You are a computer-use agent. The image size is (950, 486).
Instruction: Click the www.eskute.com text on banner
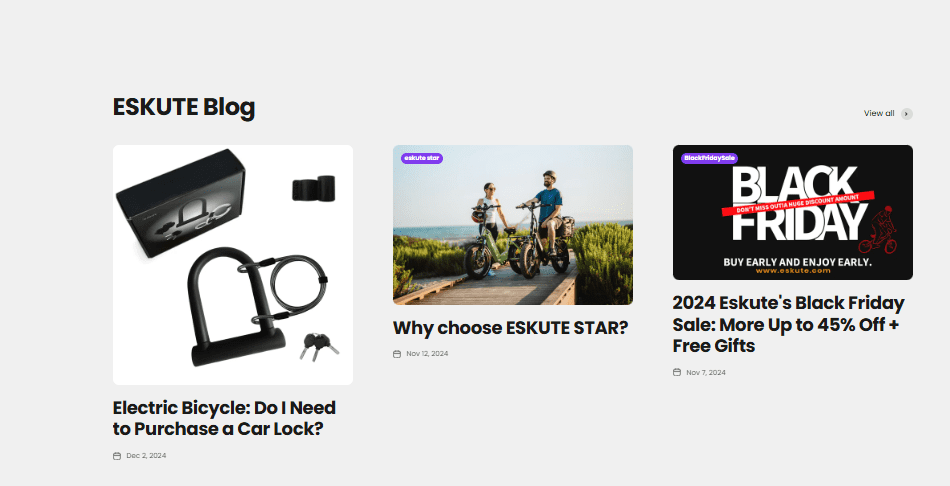pyautogui.click(x=793, y=271)
